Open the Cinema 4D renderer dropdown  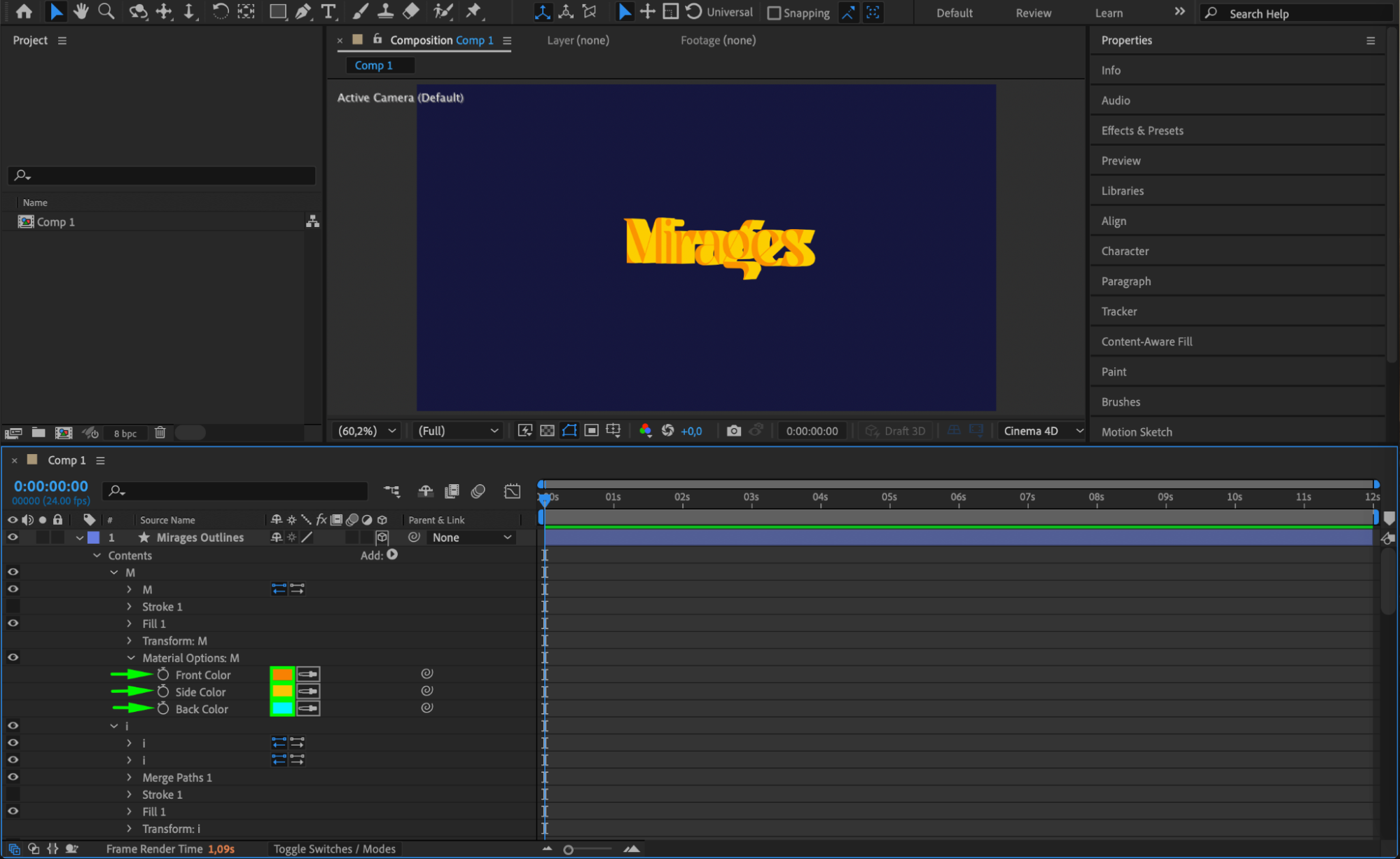1041,431
